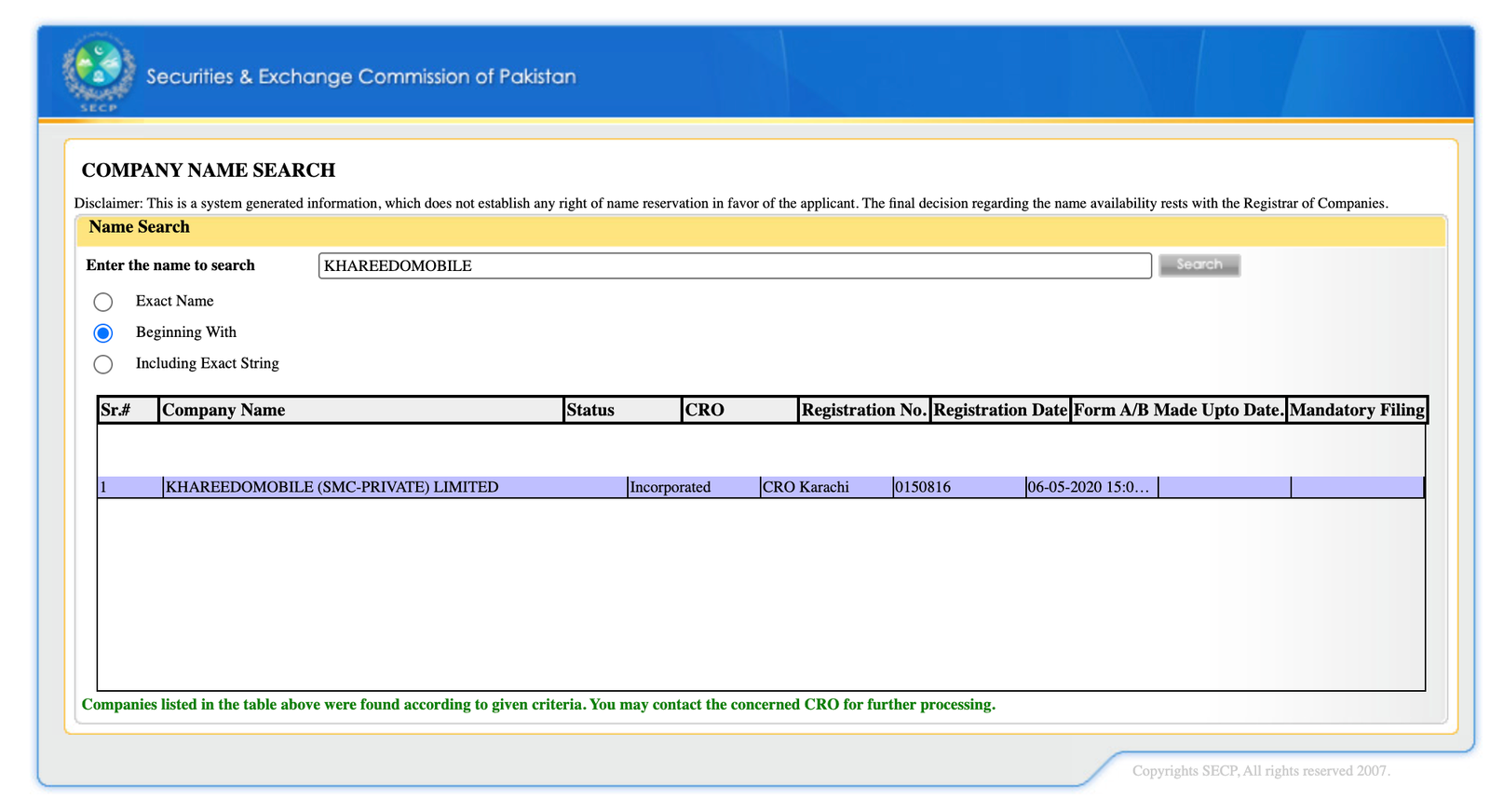The height and width of the screenshot is (812, 1490).
Task: Click the Including Exact String label
Action: tap(208, 363)
